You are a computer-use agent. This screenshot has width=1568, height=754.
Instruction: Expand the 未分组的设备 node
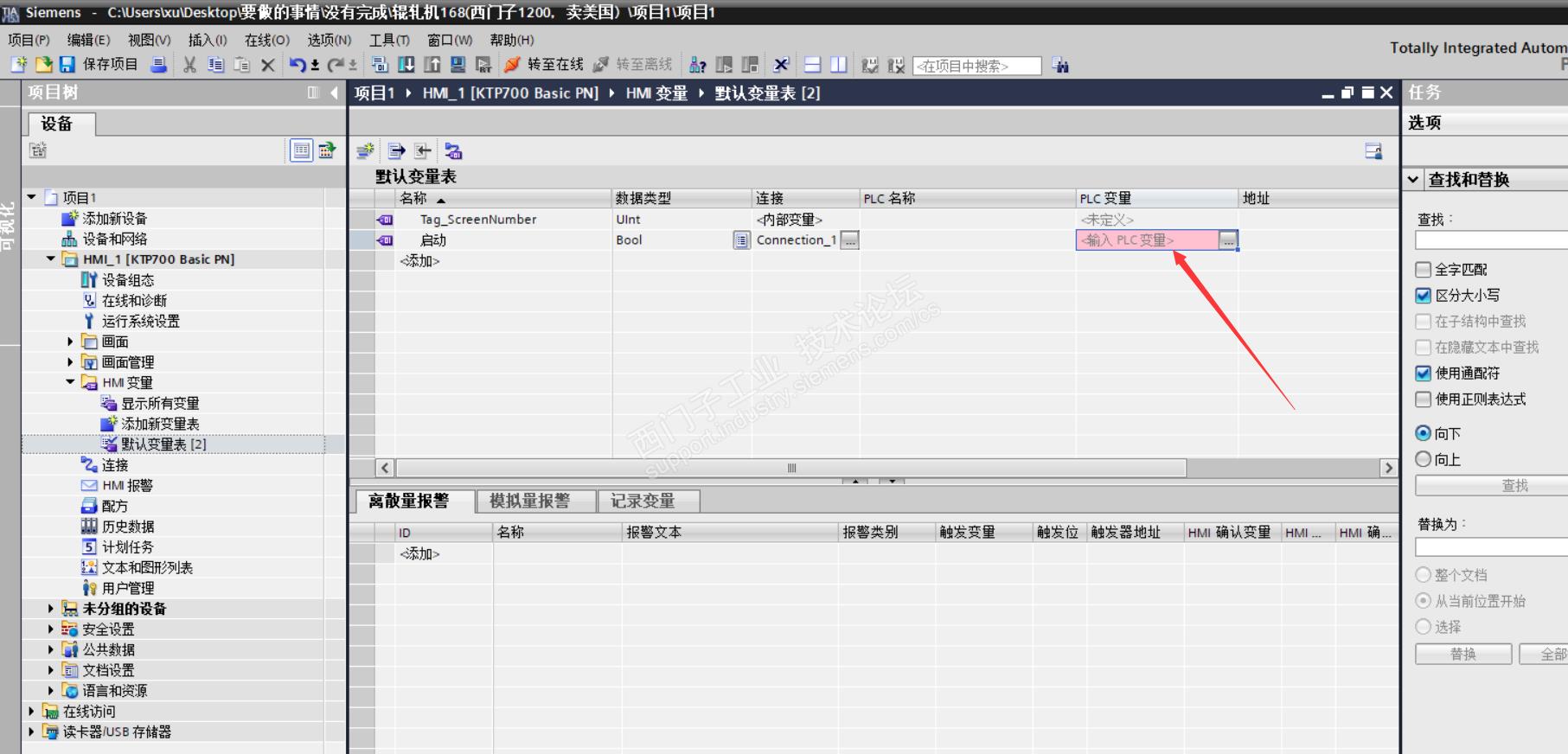coord(51,609)
